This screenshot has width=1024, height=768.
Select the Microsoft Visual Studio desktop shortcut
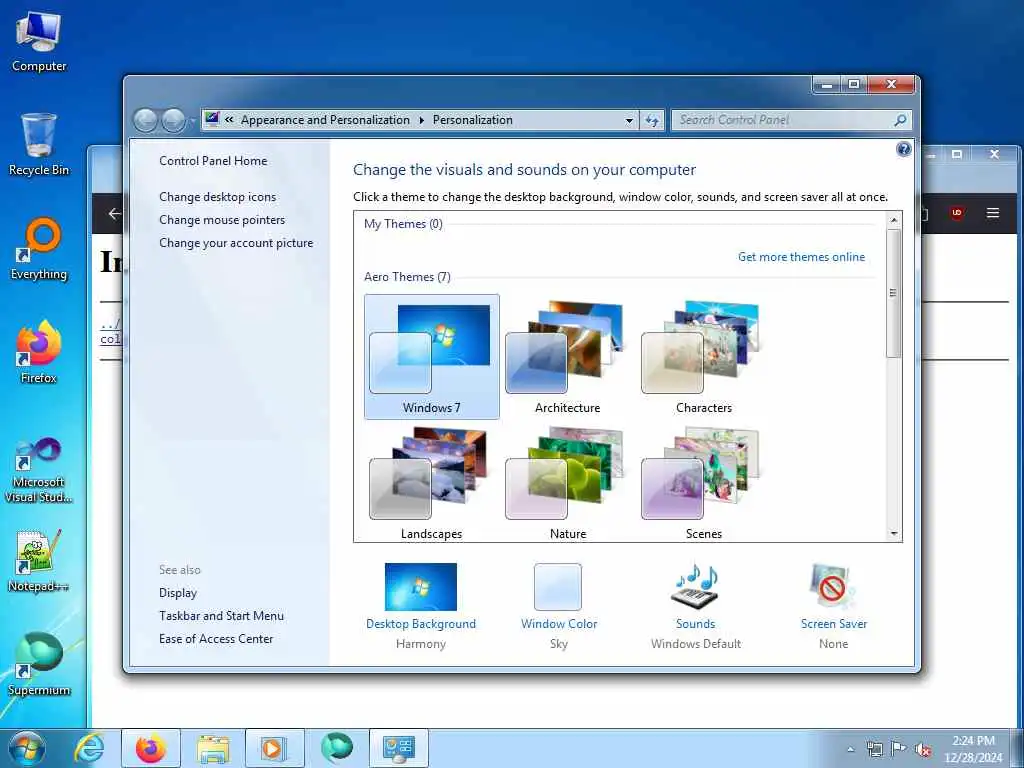(x=39, y=470)
